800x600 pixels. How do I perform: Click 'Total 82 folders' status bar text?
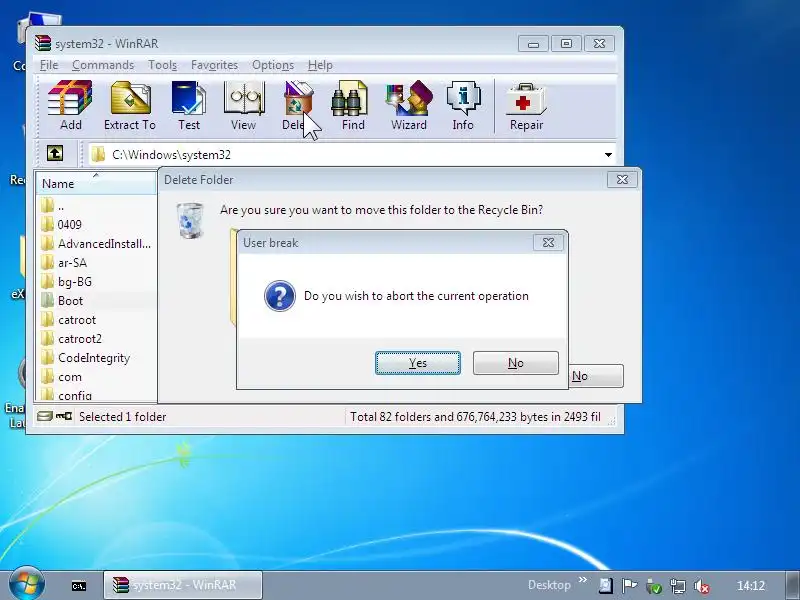coord(475,417)
